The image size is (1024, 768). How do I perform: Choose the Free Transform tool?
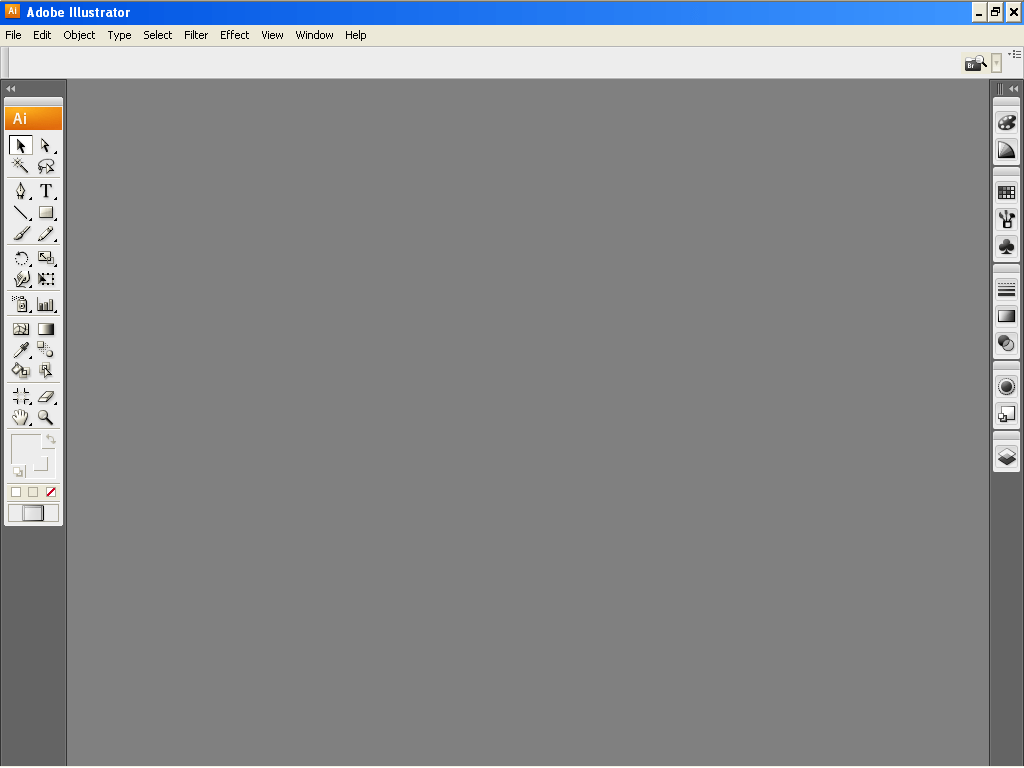coord(45,280)
